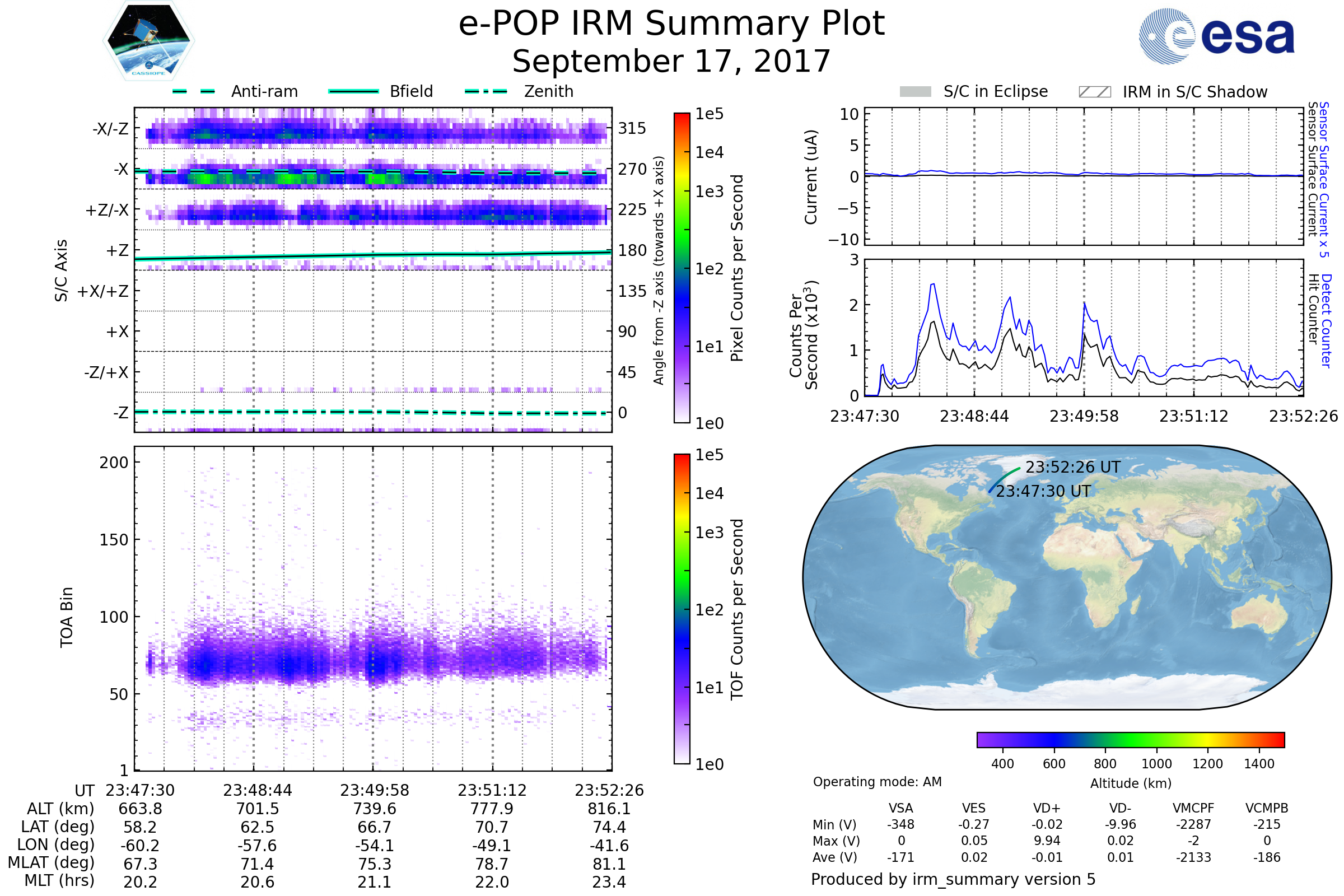Screen dimensions: 1344x896
Task: Click the VSA column header in voltage table
Action: (900, 808)
